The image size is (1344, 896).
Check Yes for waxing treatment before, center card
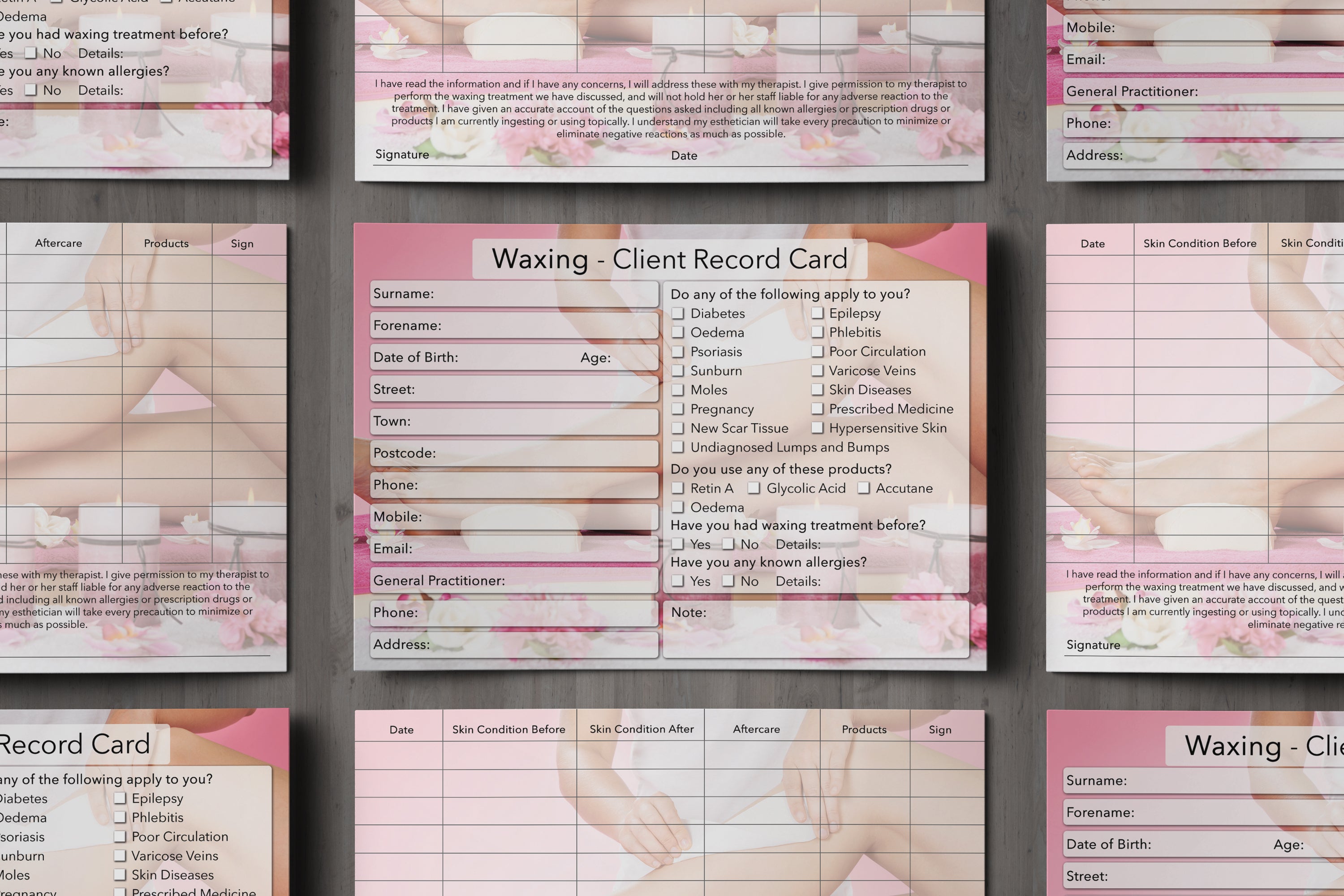(678, 544)
